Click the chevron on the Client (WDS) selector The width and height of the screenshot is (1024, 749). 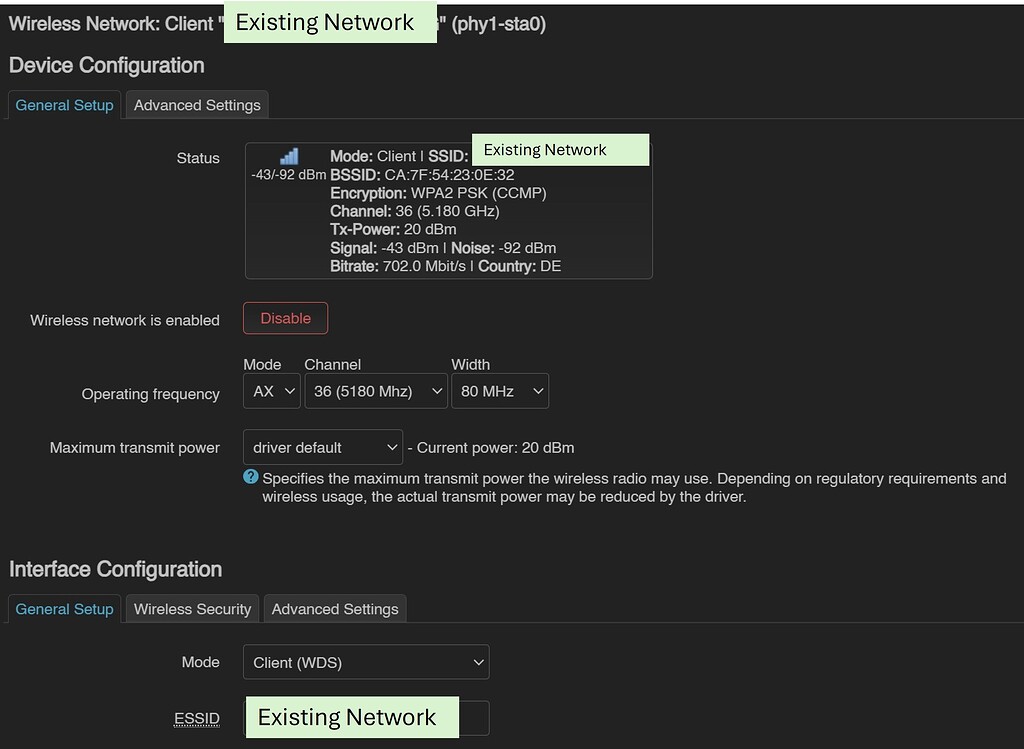pyautogui.click(x=477, y=662)
